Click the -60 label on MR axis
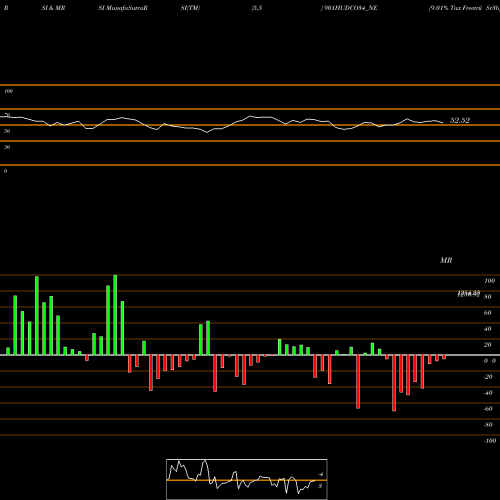This screenshot has width=500, height=500. pyautogui.click(x=488, y=409)
